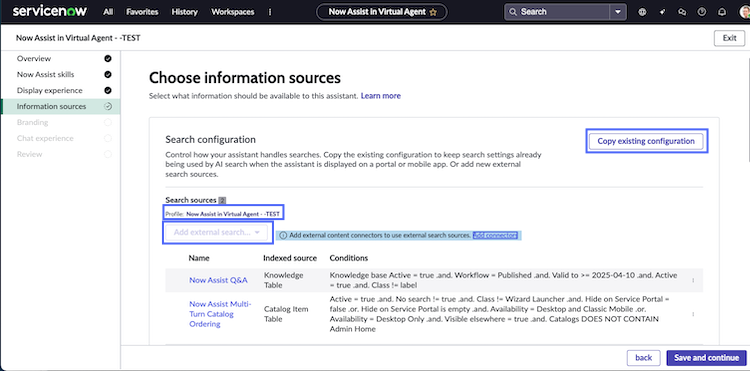Click the Indexed source column header
Viewport: 750px width, 371px height.
tap(290, 258)
